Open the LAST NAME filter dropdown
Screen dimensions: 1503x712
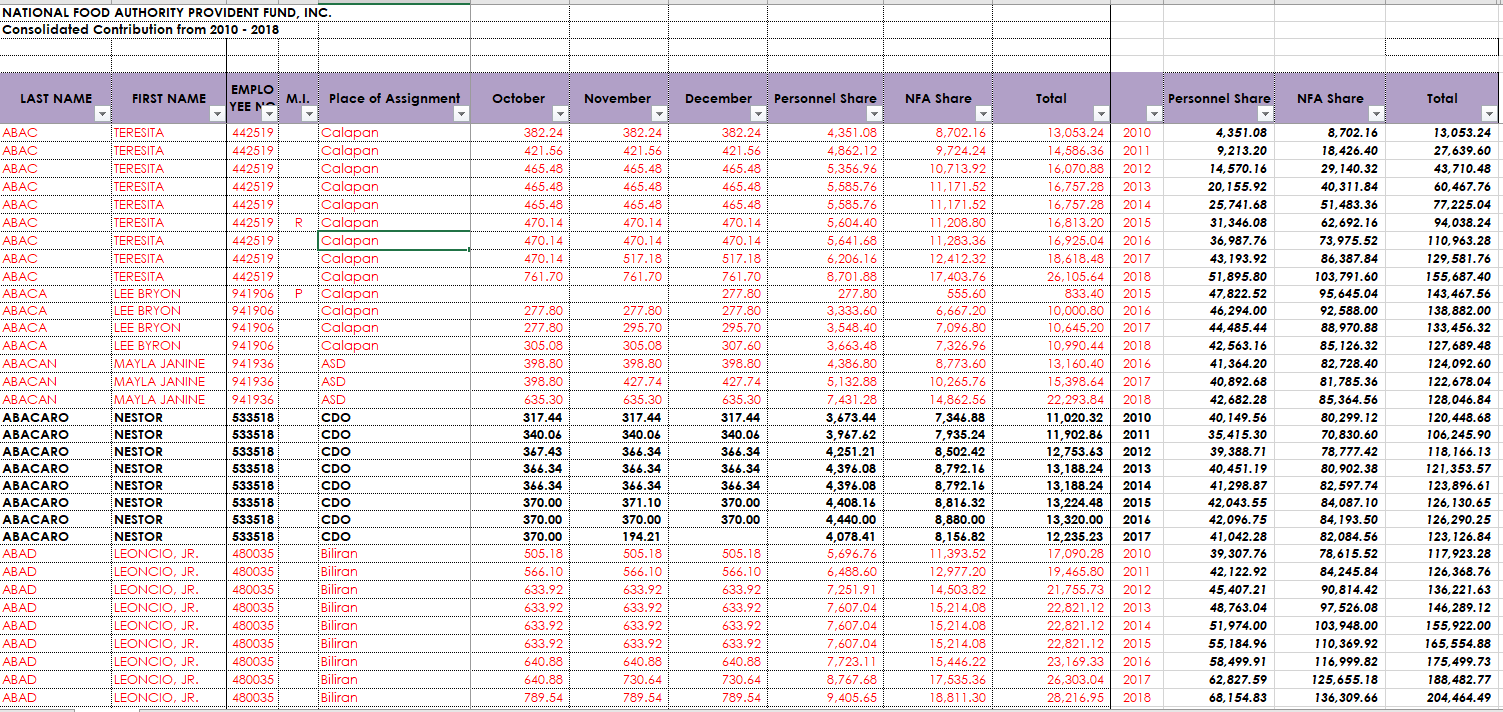click(103, 115)
